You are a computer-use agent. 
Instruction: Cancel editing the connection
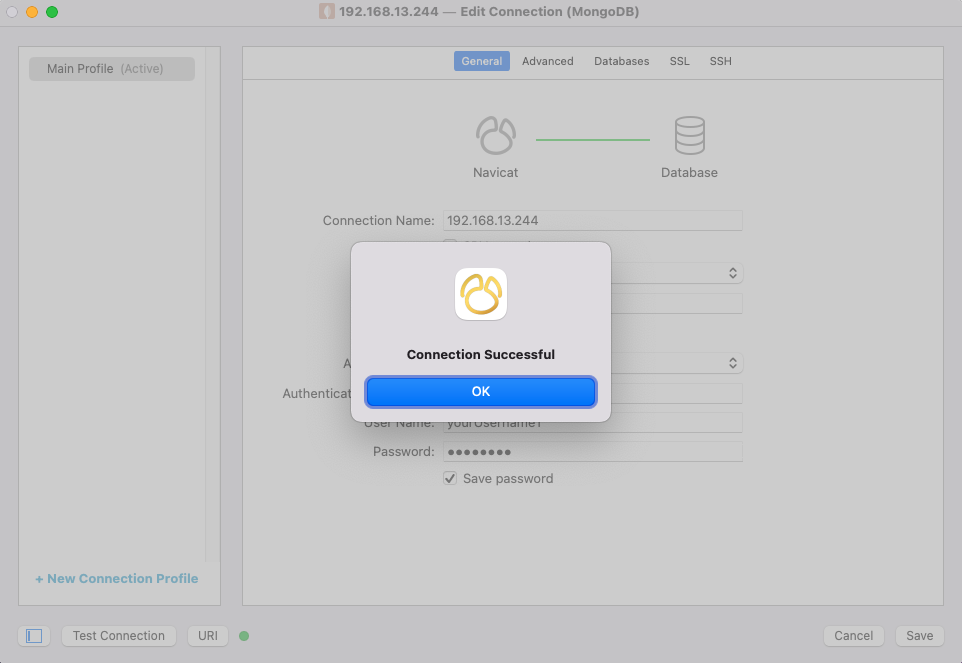coord(853,635)
